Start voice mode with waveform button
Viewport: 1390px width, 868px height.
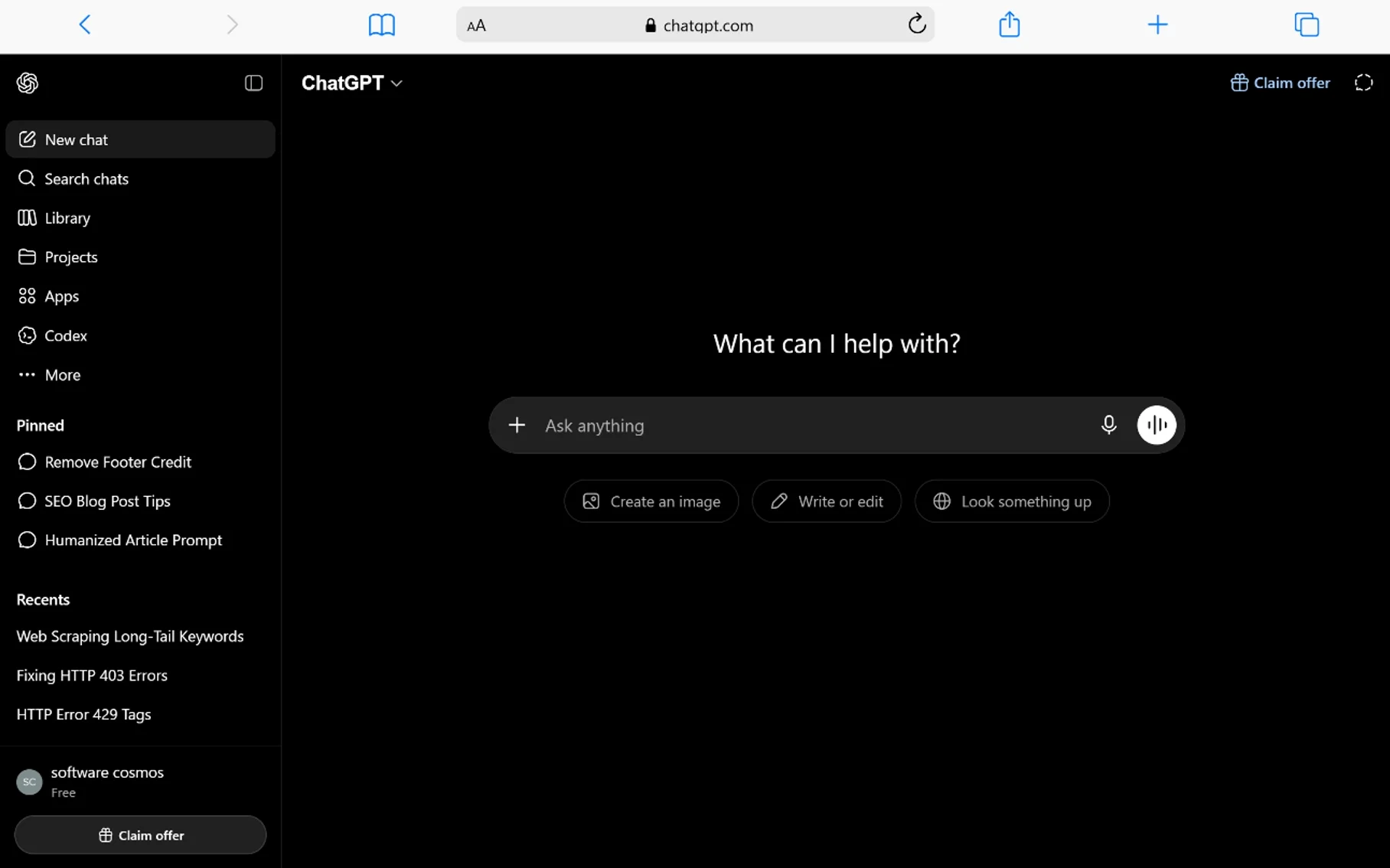coord(1156,425)
